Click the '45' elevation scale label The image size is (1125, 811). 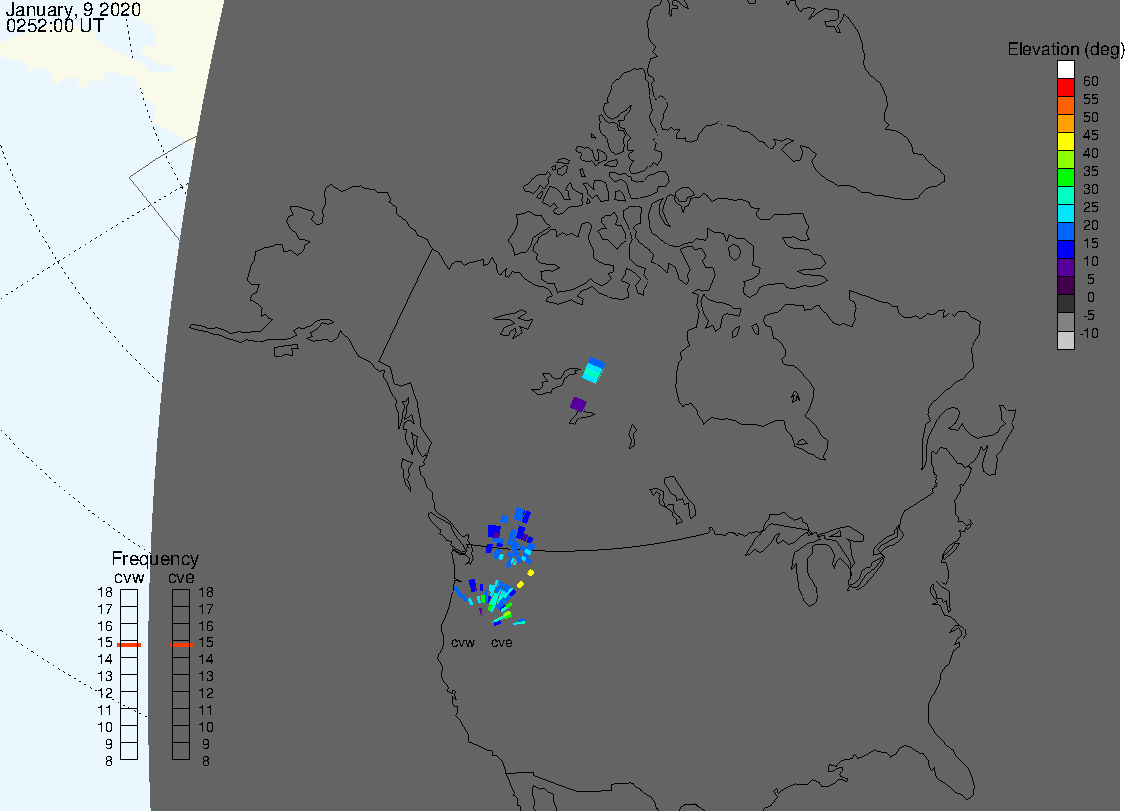tap(1091, 136)
